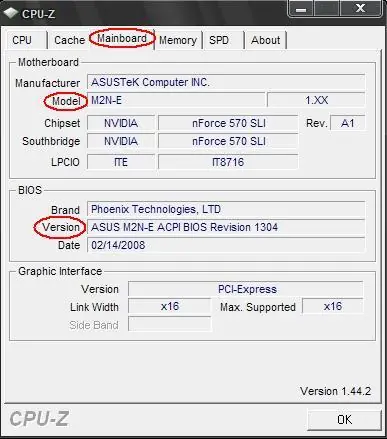The width and height of the screenshot is (387, 439).
Task: Click the Model label
Action: (66, 101)
